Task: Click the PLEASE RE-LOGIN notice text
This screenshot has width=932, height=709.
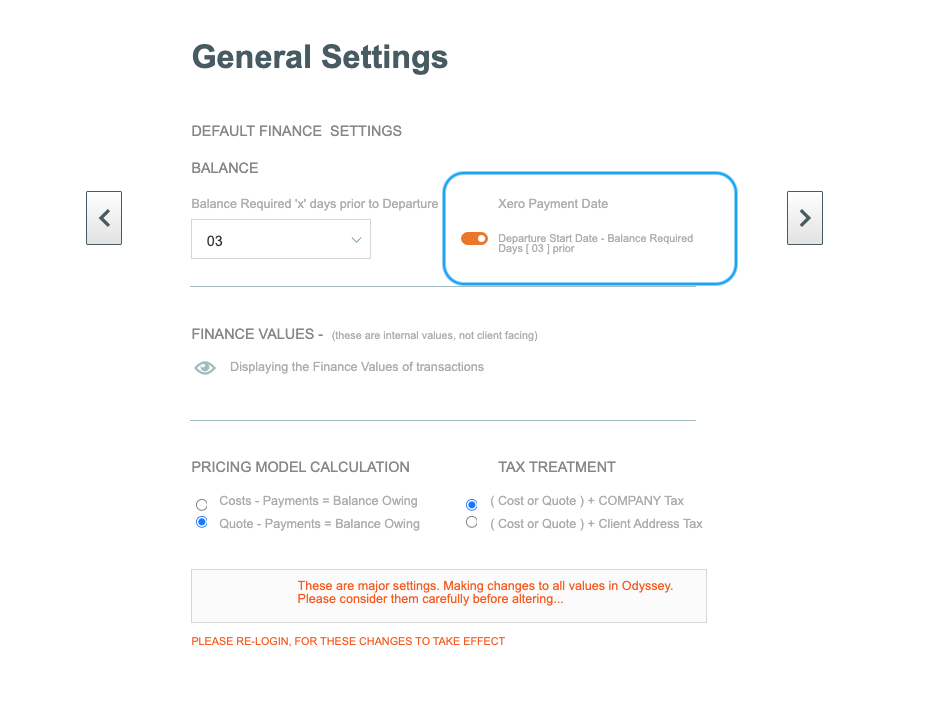Action: [x=348, y=641]
